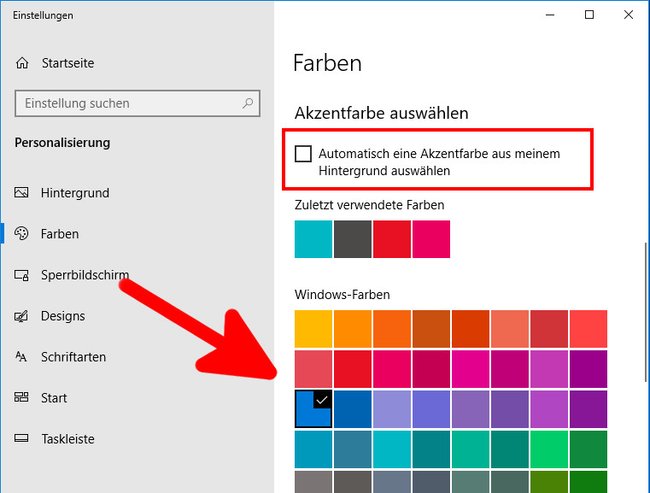Click the Zuletzt verwendete Farben label
The image size is (650, 493).
coord(369,205)
